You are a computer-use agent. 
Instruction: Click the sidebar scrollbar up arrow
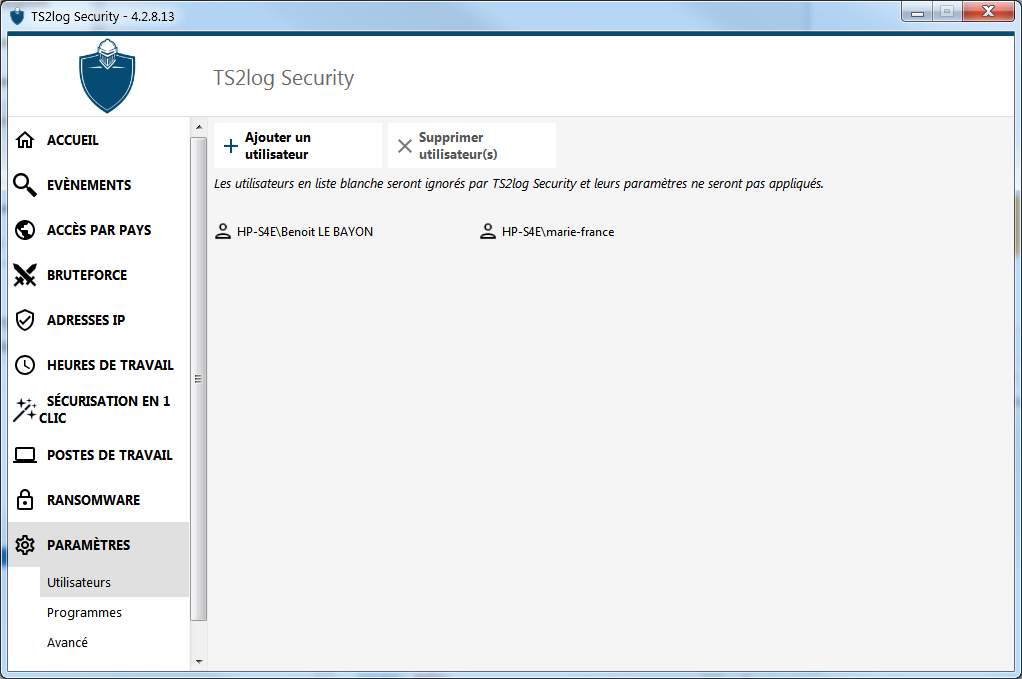coord(199,127)
